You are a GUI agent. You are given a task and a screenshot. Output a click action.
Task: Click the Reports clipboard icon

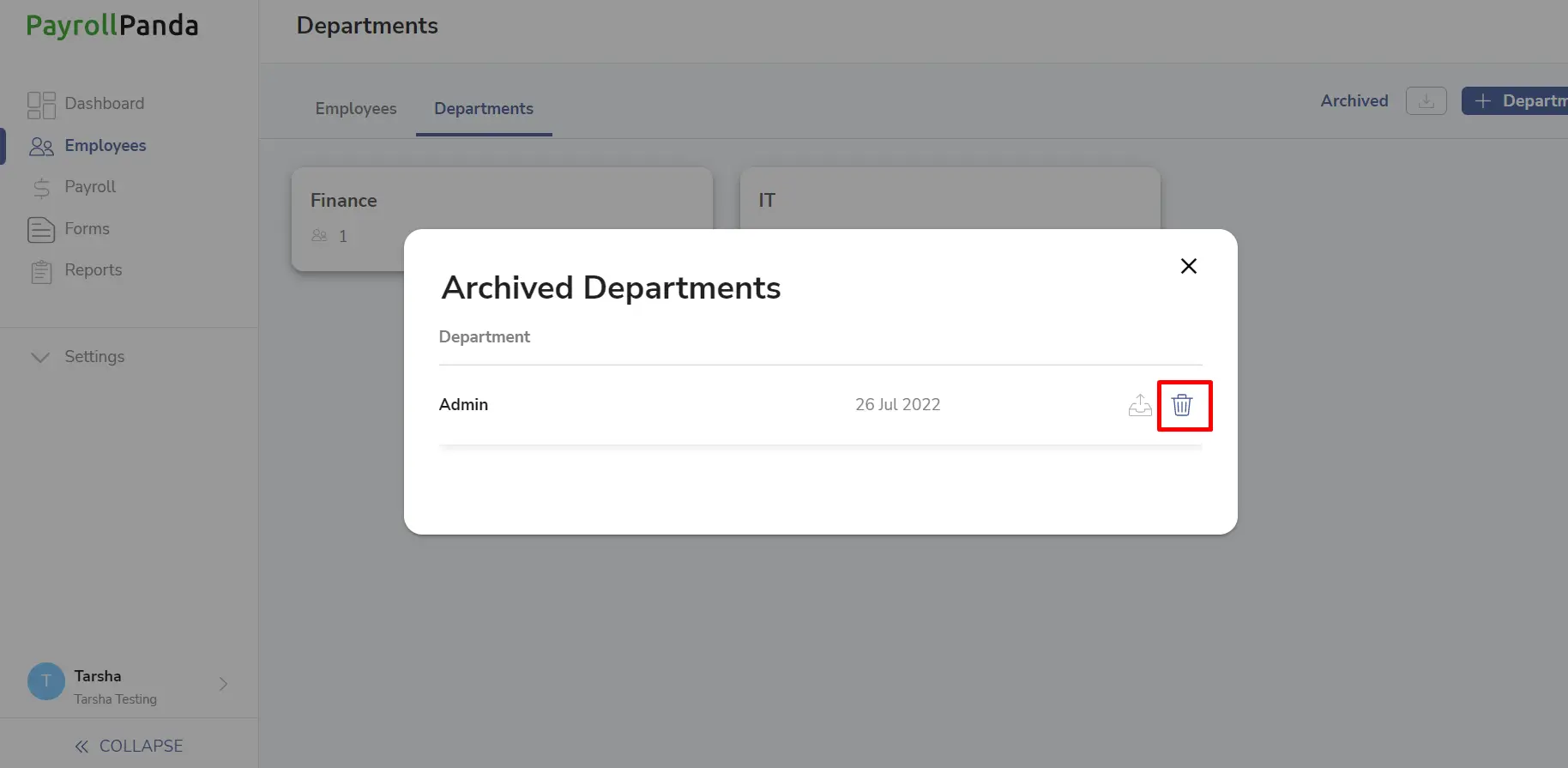[41, 271]
